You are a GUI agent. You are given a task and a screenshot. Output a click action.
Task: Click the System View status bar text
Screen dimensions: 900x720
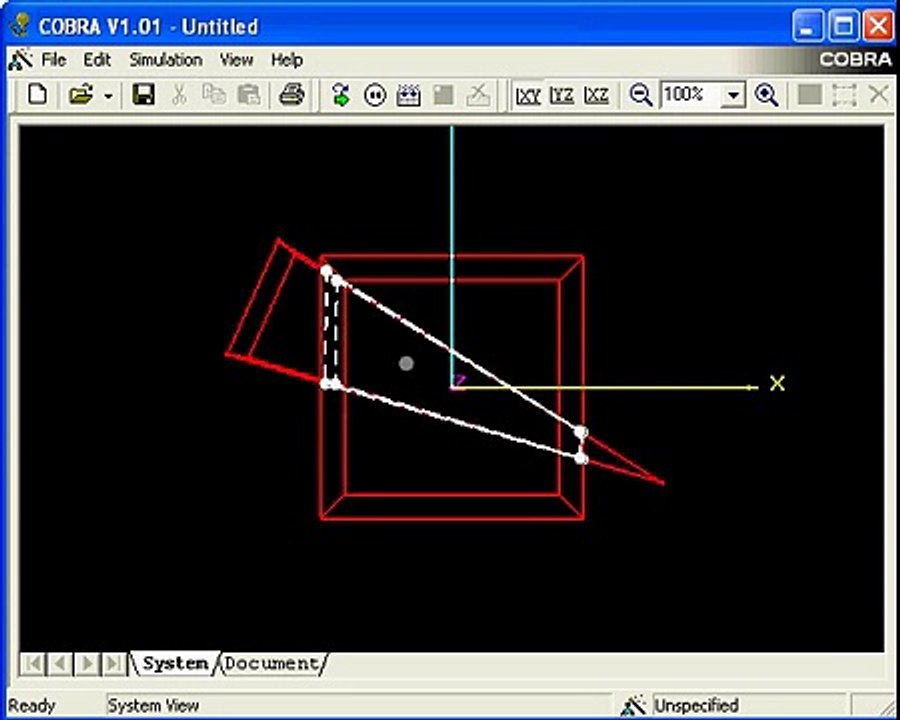(153, 705)
